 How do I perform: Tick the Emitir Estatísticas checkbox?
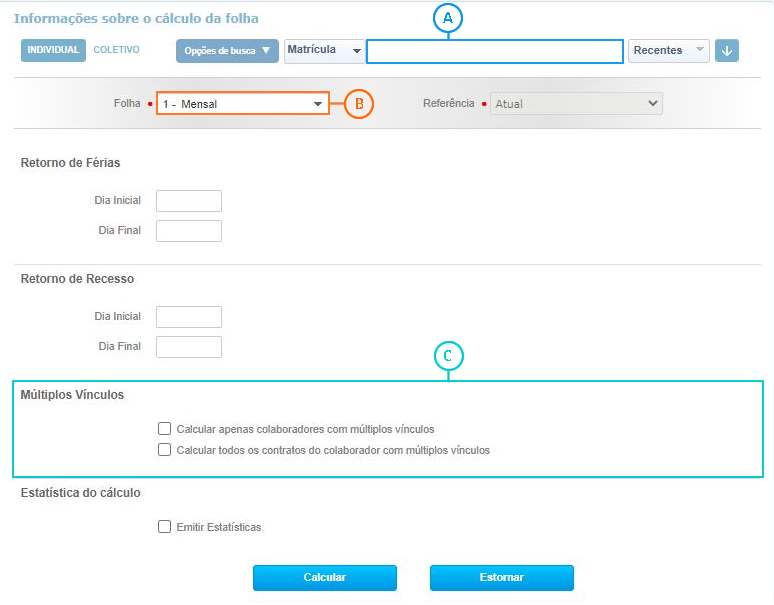(x=165, y=527)
